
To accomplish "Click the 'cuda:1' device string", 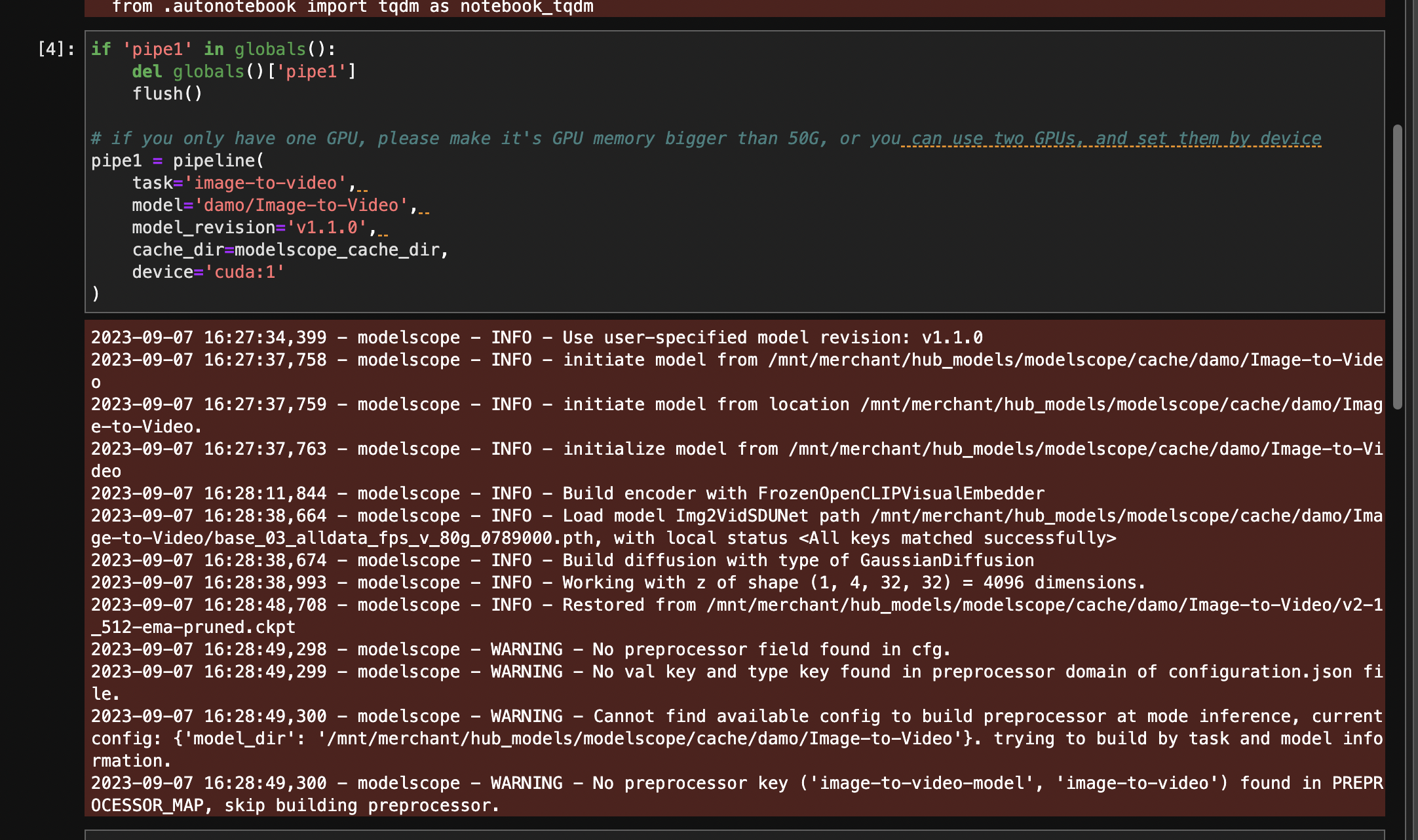I will pos(244,272).
